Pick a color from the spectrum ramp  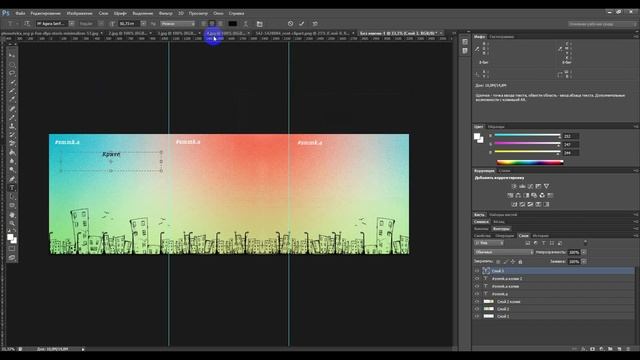(x=530, y=162)
